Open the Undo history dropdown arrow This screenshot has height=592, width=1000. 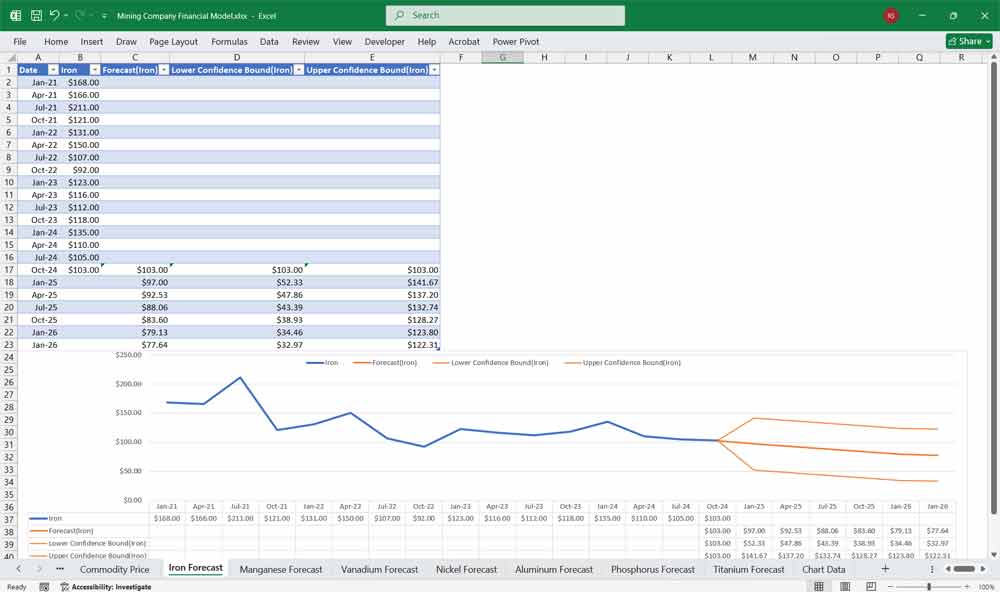66,16
